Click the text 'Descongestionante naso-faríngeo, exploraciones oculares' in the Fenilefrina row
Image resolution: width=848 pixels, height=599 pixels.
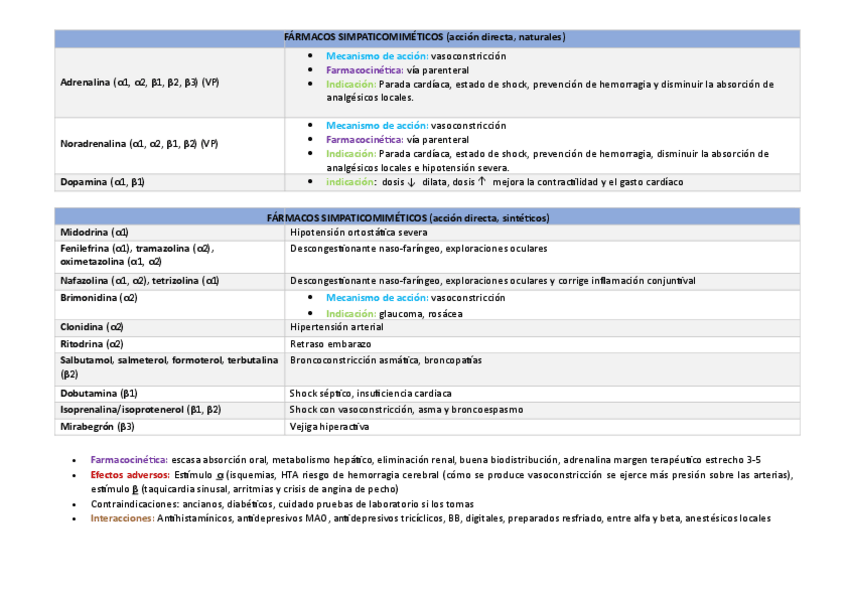[x=419, y=249]
